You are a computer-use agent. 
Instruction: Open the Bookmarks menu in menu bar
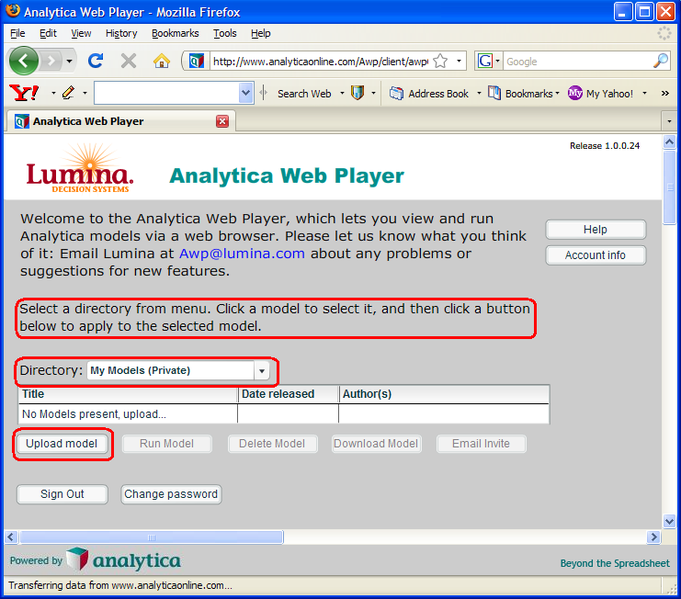(175, 33)
